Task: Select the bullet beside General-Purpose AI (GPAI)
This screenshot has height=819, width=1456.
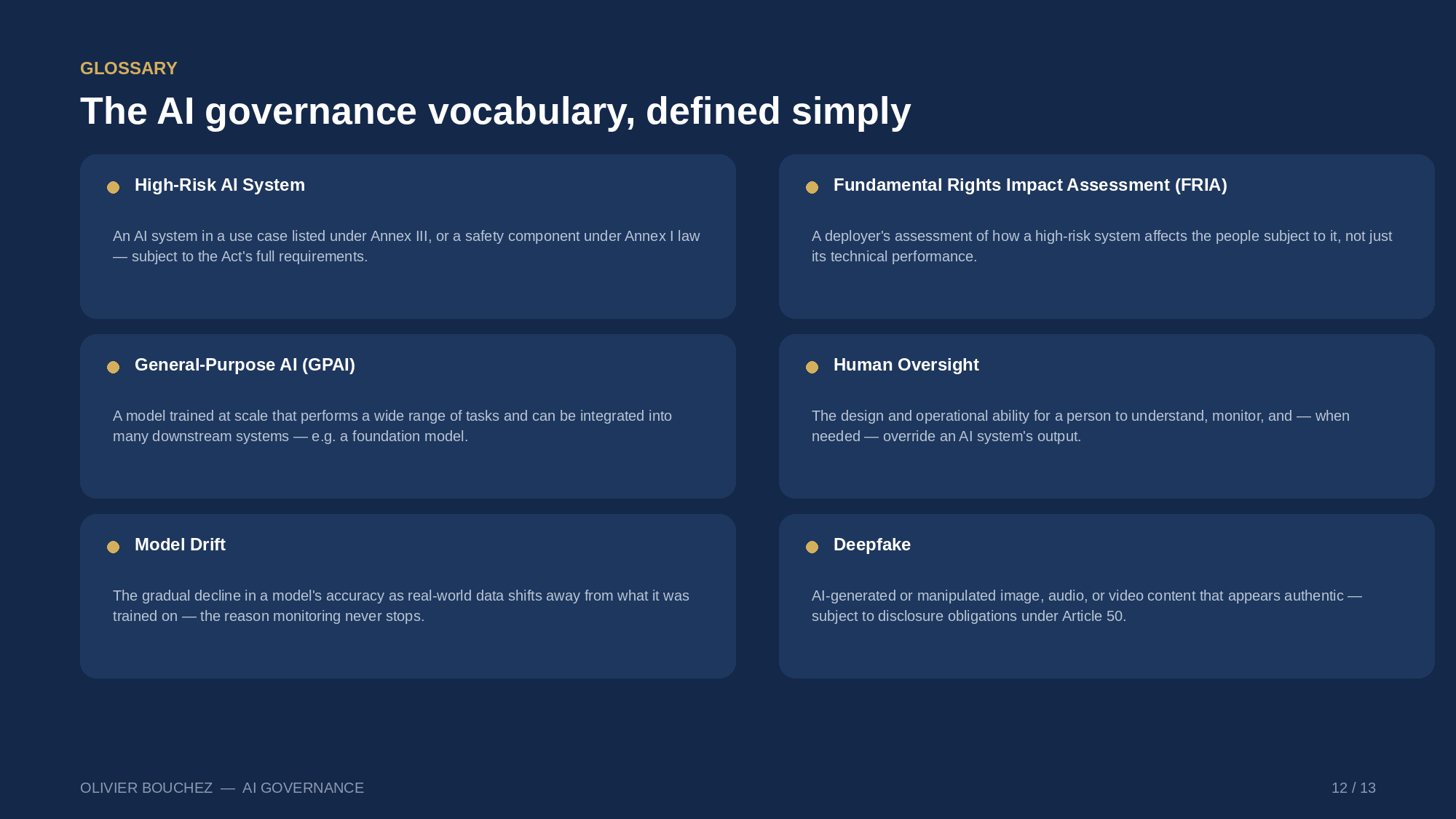Action: [x=113, y=367]
